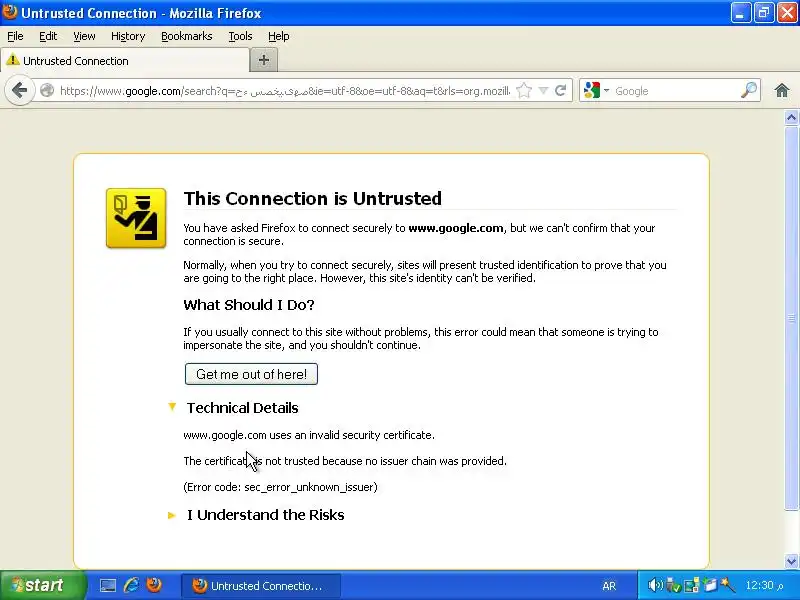
Task: Go back with the Back arrow button
Action: point(19,91)
